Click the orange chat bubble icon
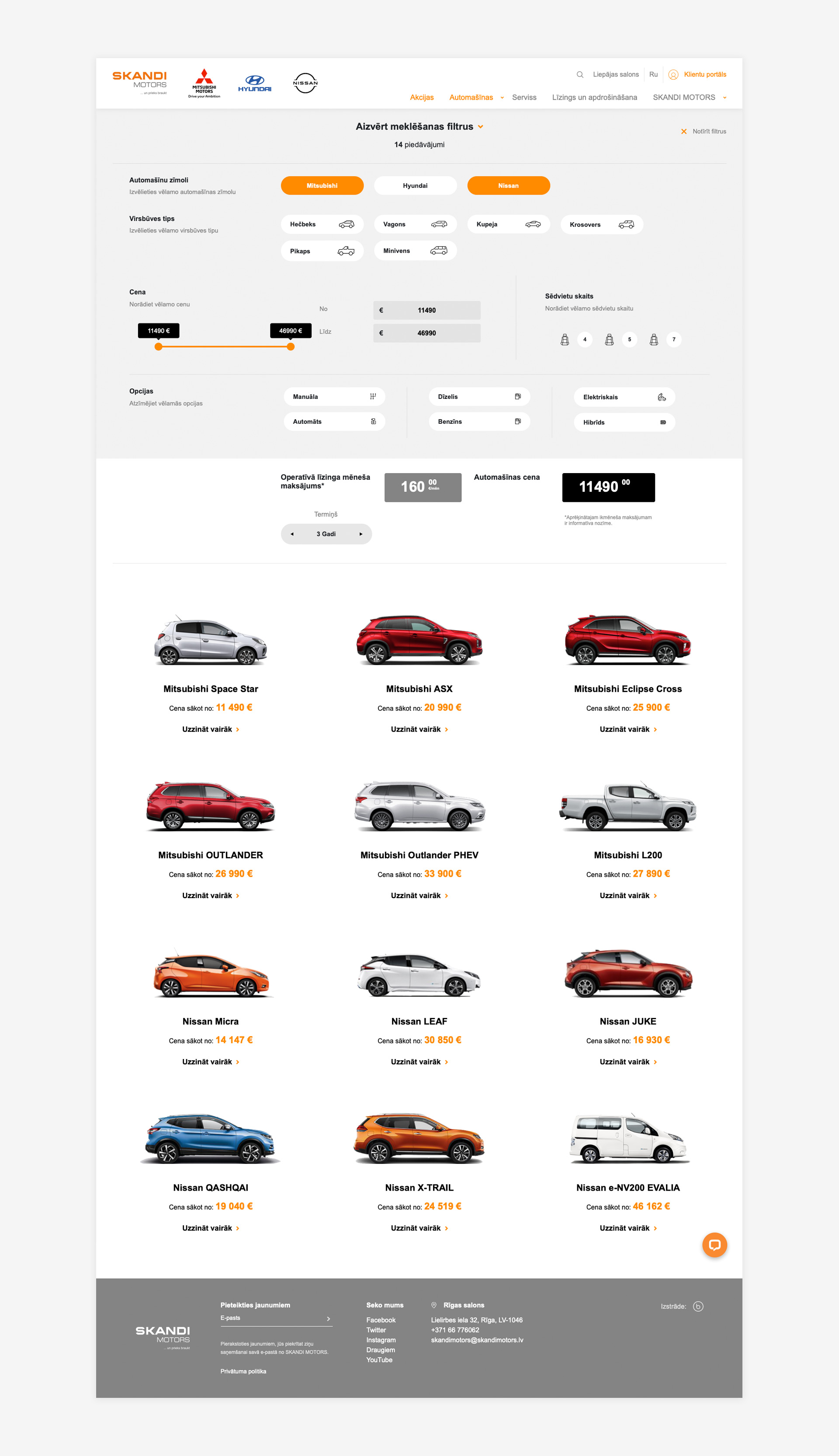The image size is (839, 1456). [714, 1245]
